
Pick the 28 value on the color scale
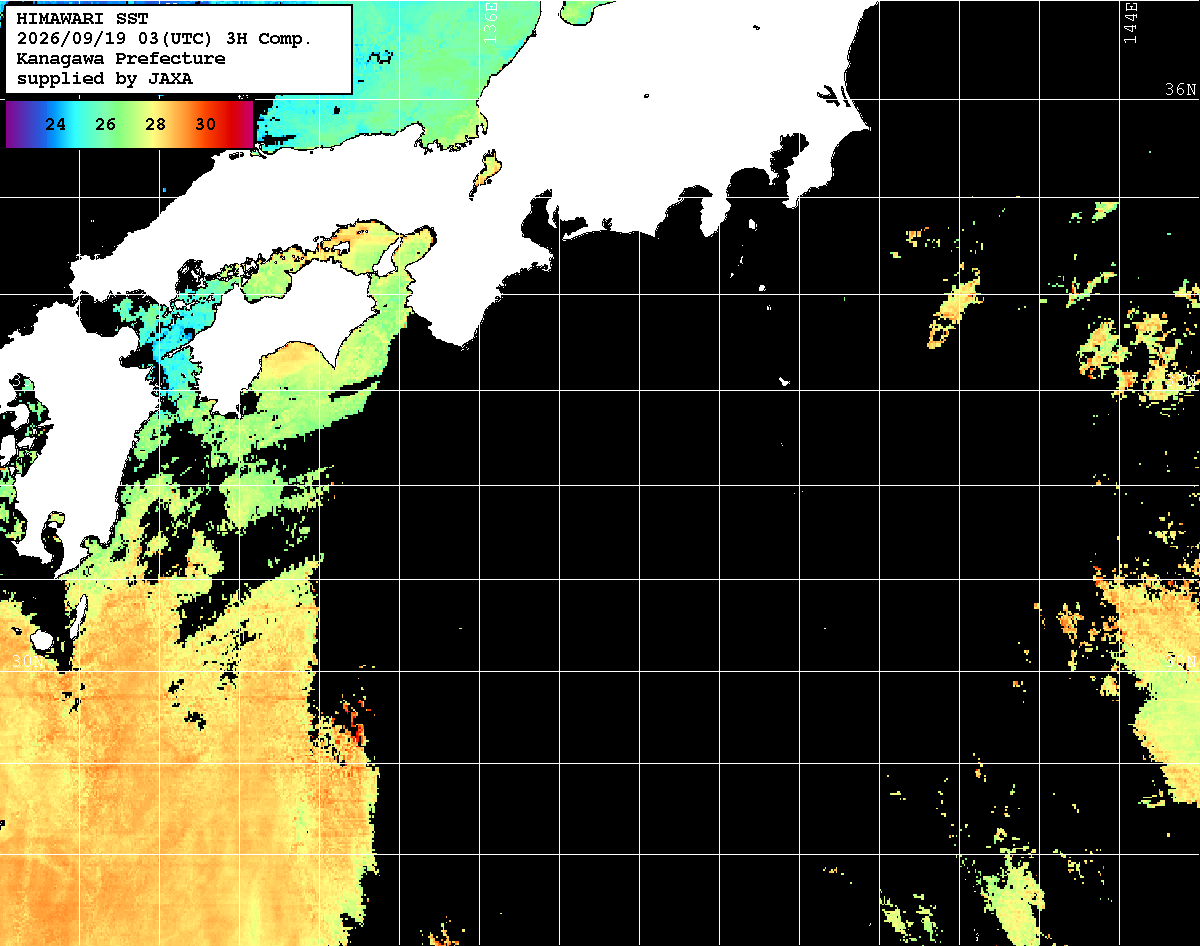click(156, 125)
